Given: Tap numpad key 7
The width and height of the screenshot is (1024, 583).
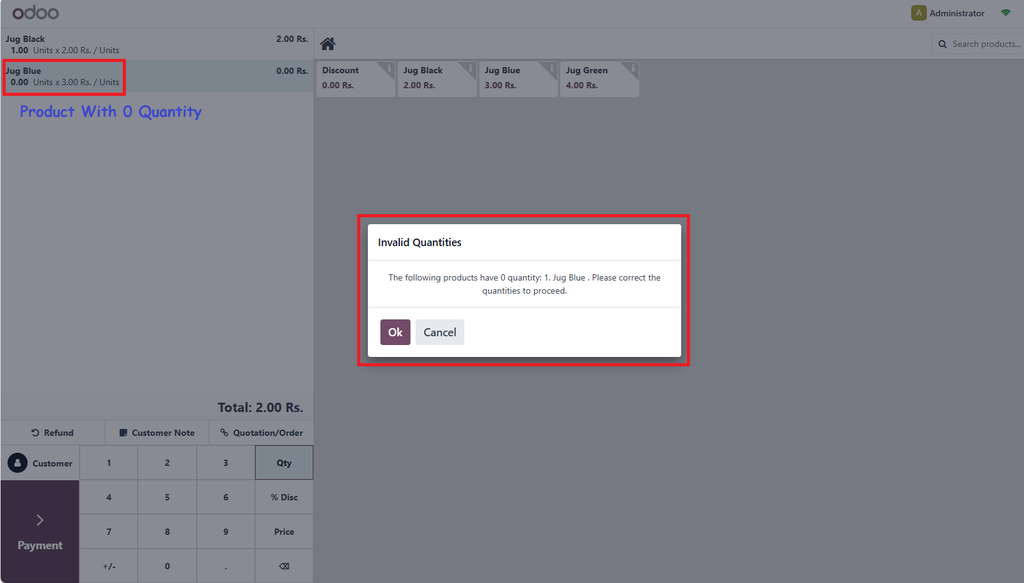Looking at the screenshot, I should (108, 531).
